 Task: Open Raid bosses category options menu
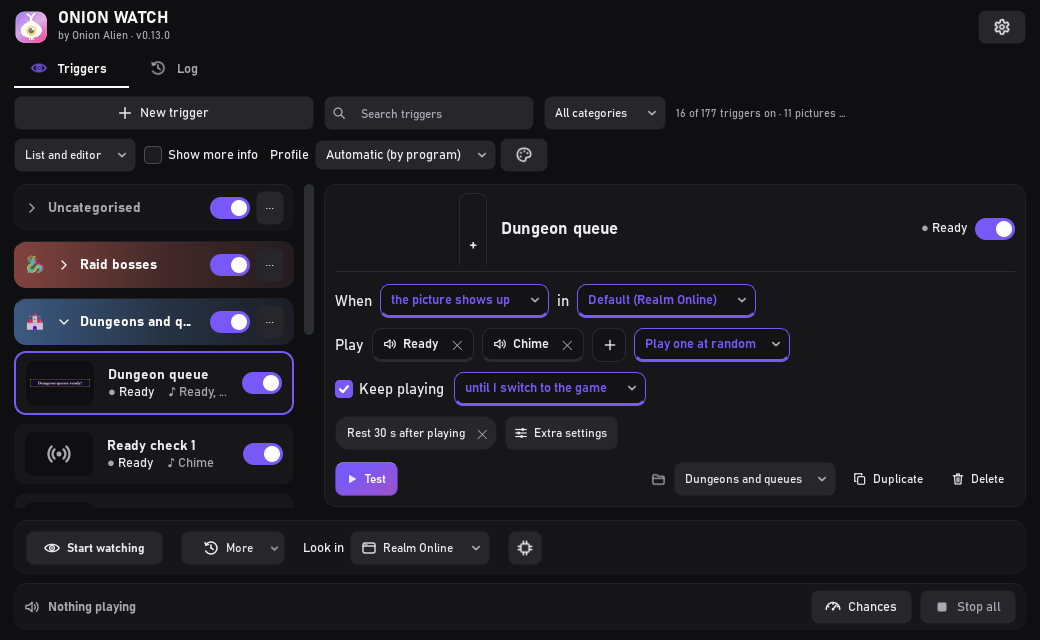coord(270,265)
